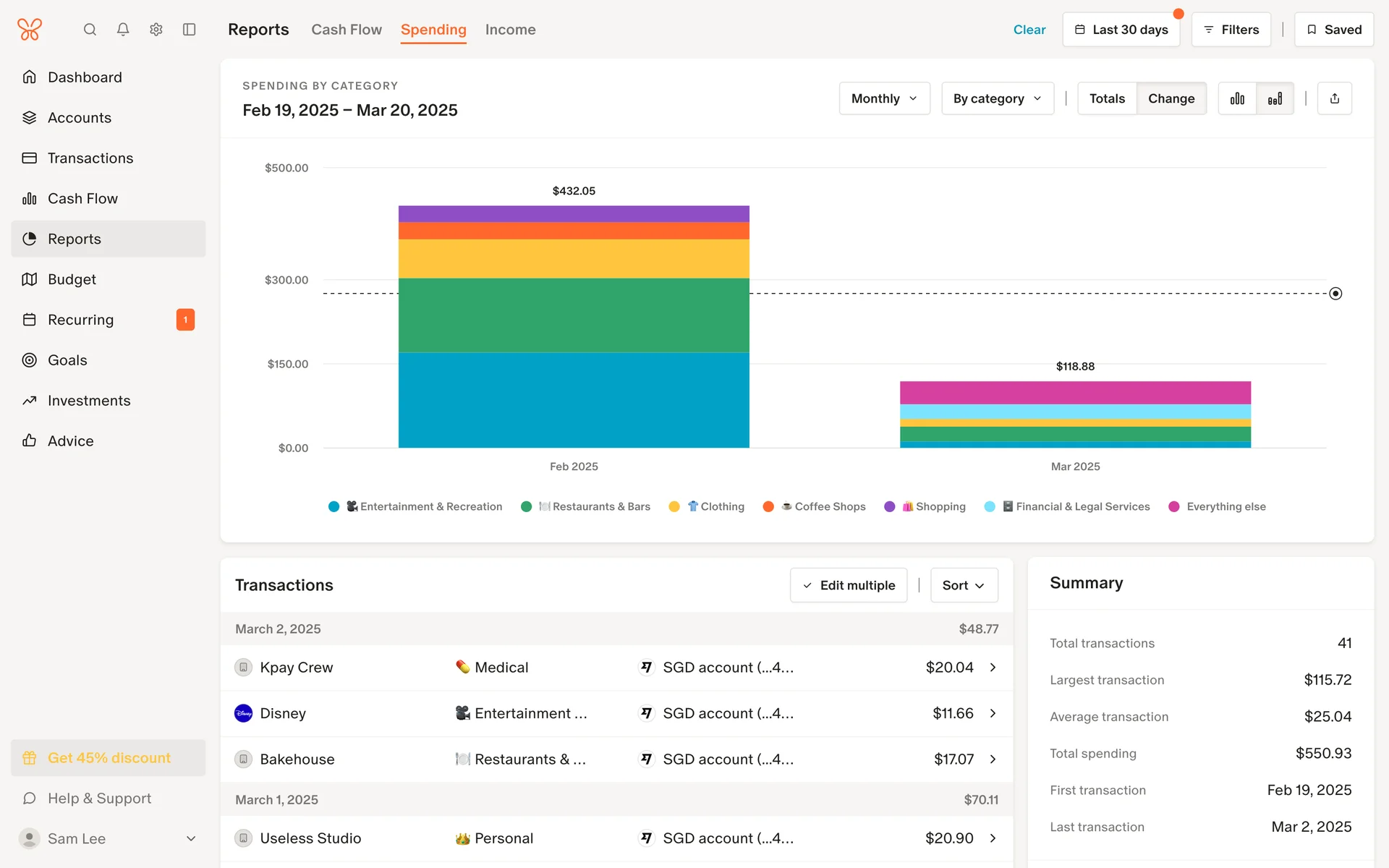Image resolution: width=1389 pixels, height=868 pixels.
Task: Click the export share icon
Action: (x=1335, y=98)
